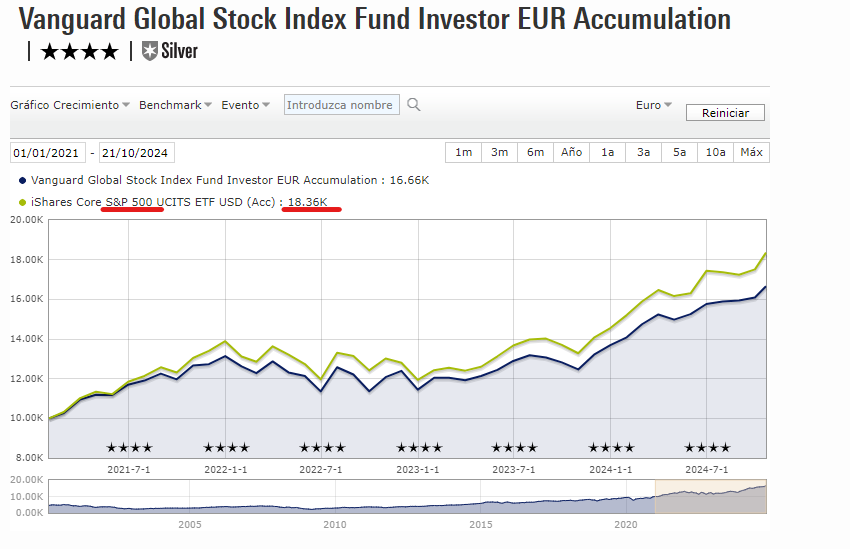Click the iShares S&P 500 green legend dot
Image resolution: width=850 pixels, height=549 pixels.
23,202
